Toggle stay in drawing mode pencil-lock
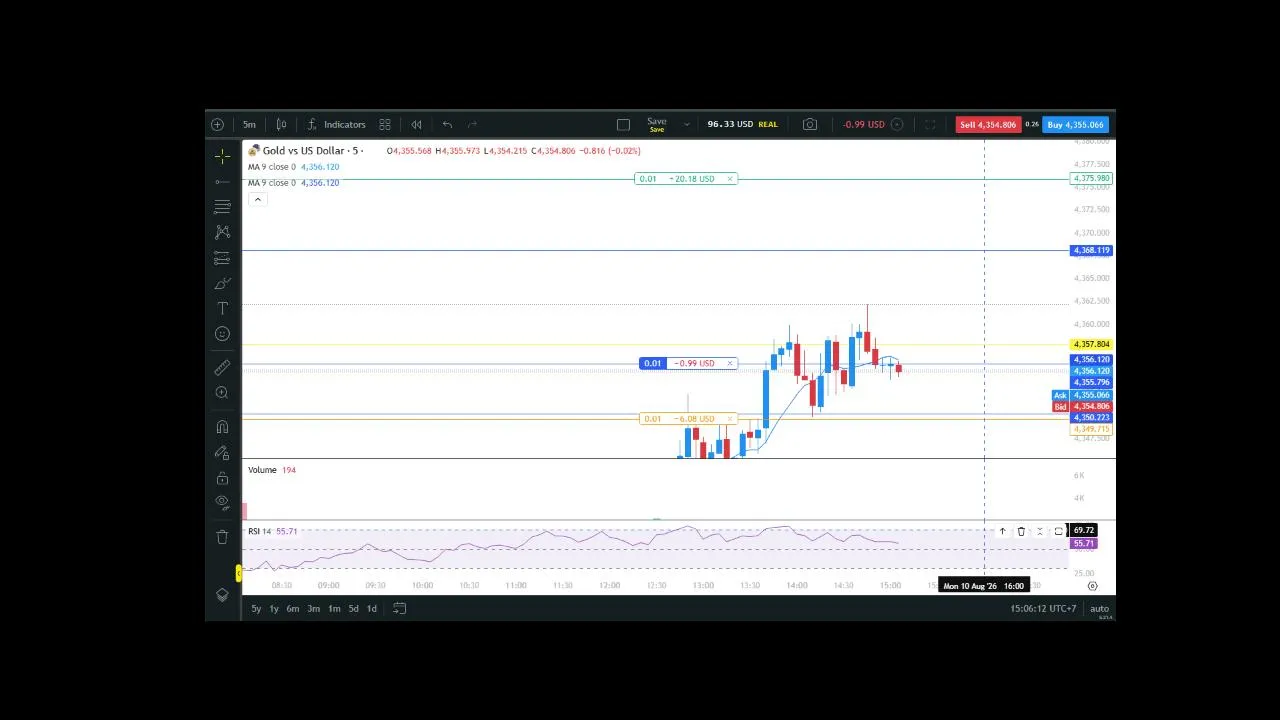The height and width of the screenshot is (720, 1280). coord(222,453)
